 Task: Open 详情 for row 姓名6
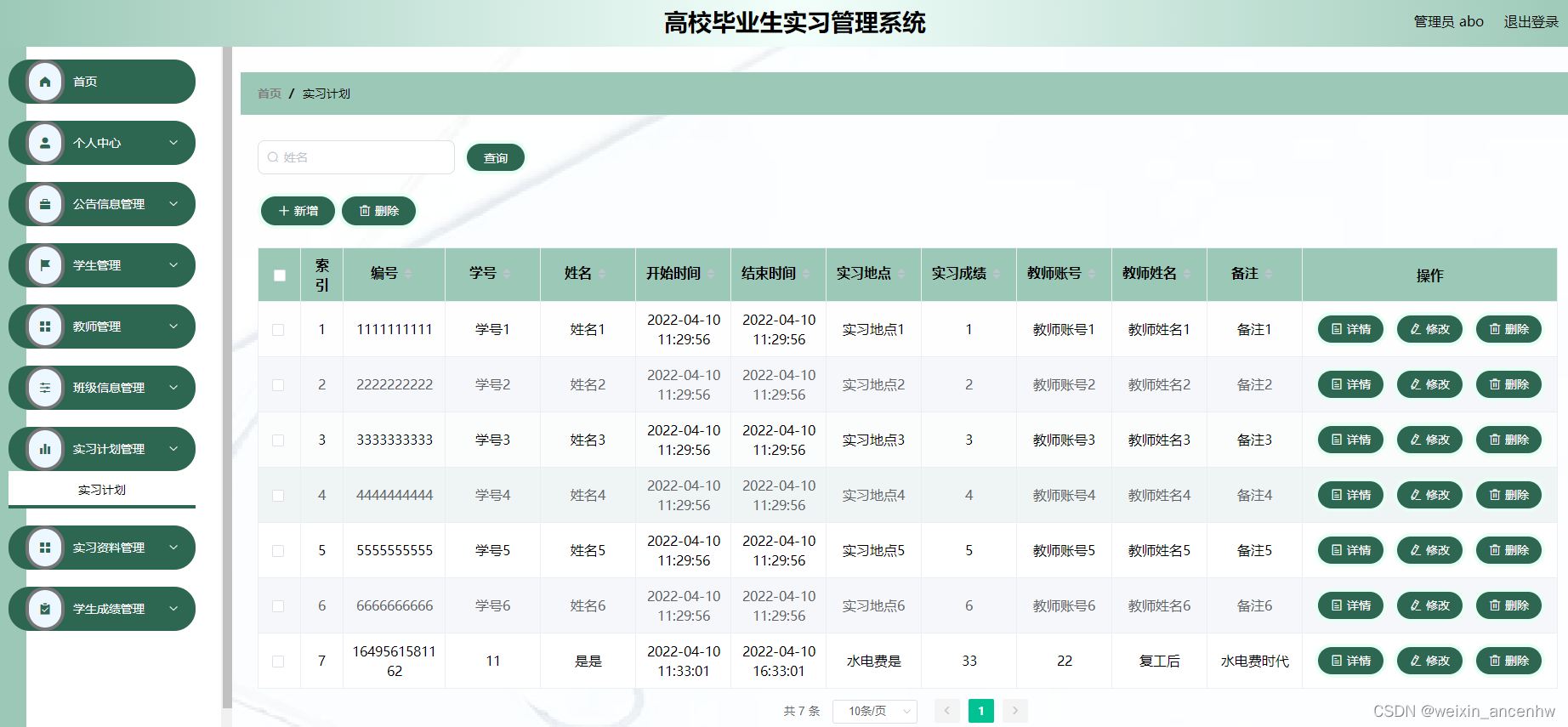(x=1350, y=605)
